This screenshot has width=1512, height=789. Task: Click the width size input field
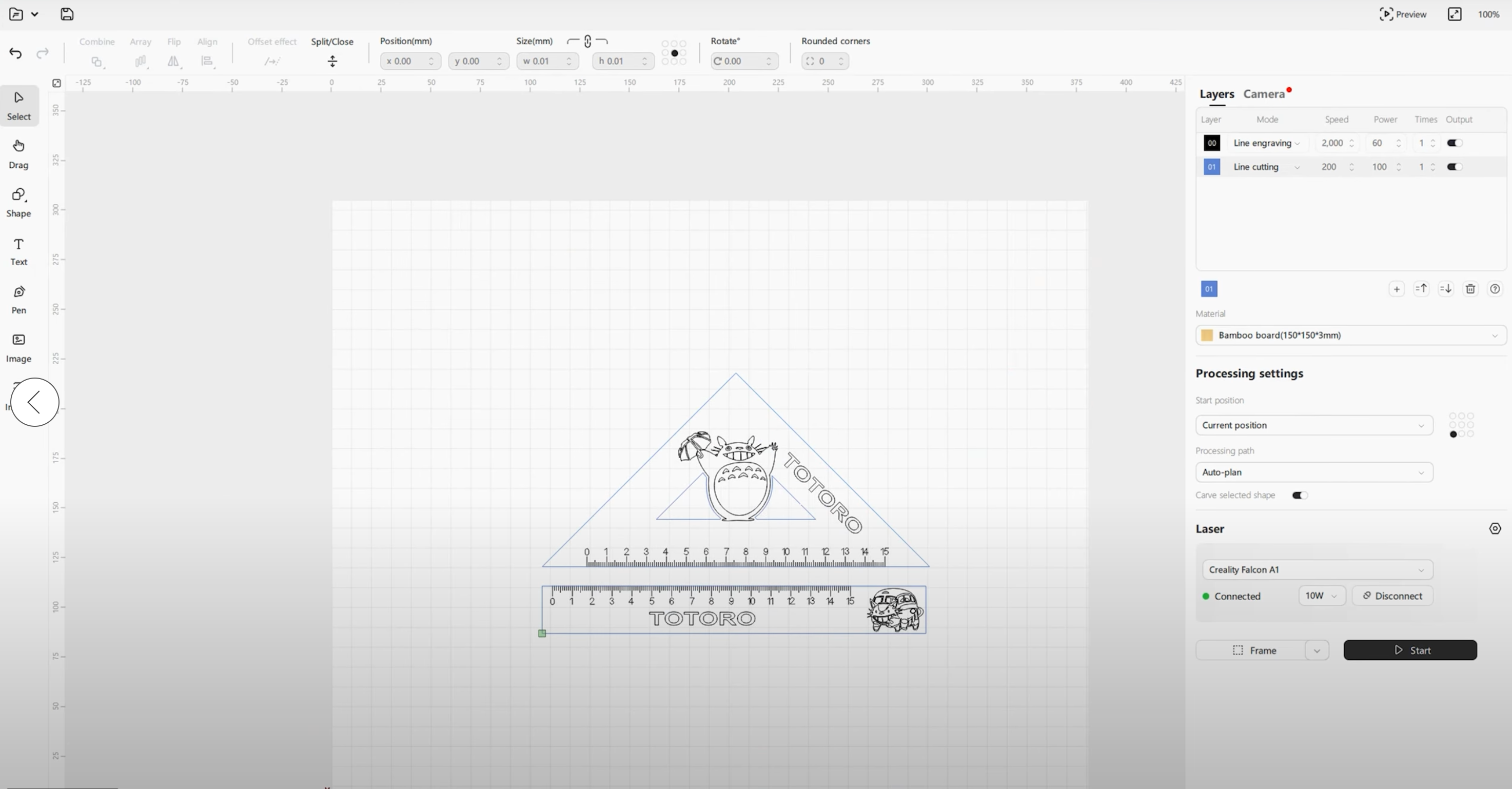[x=547, y=61]
